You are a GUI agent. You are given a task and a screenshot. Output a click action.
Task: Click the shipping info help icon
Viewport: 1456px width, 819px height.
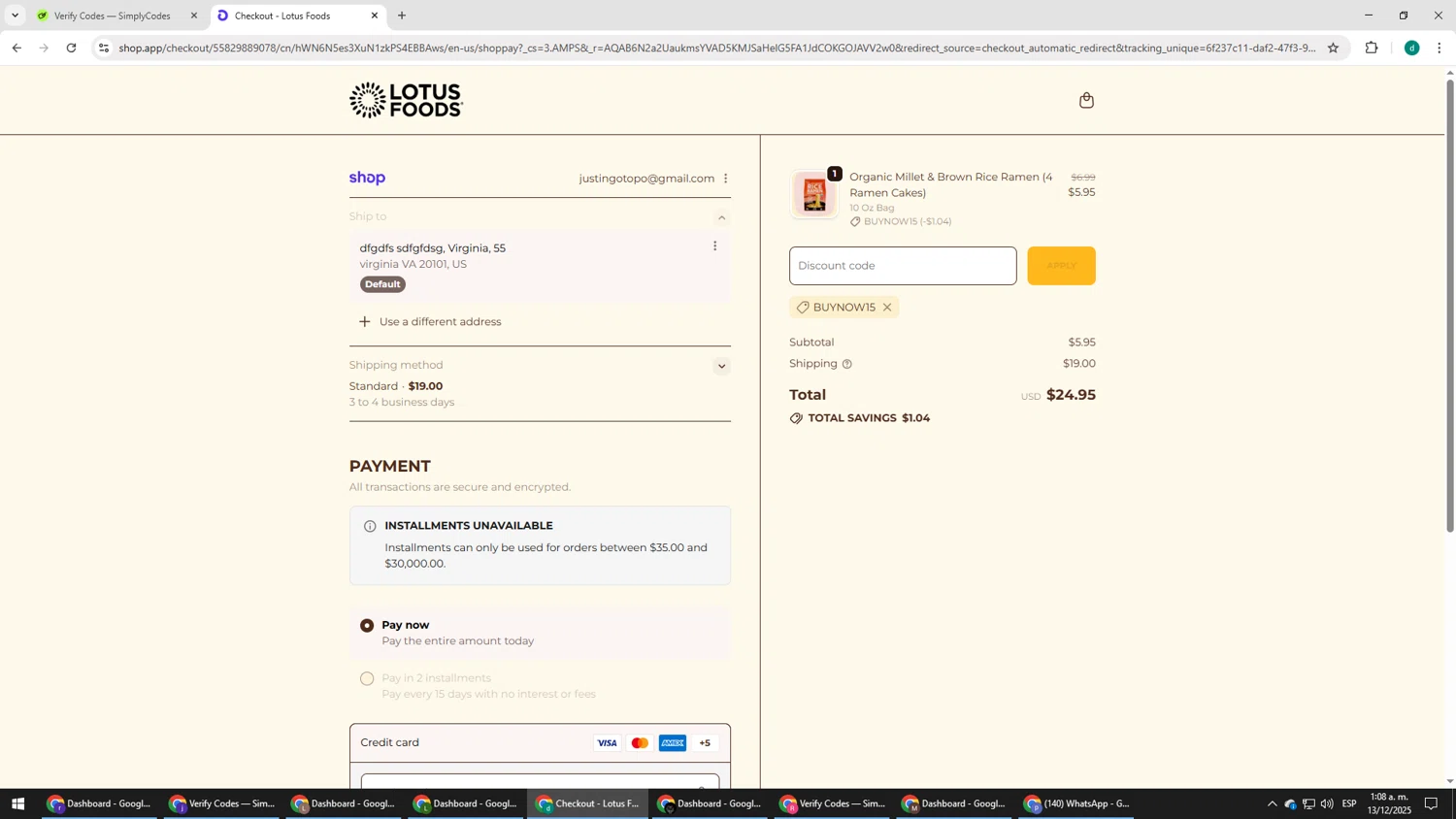[847, 364]
